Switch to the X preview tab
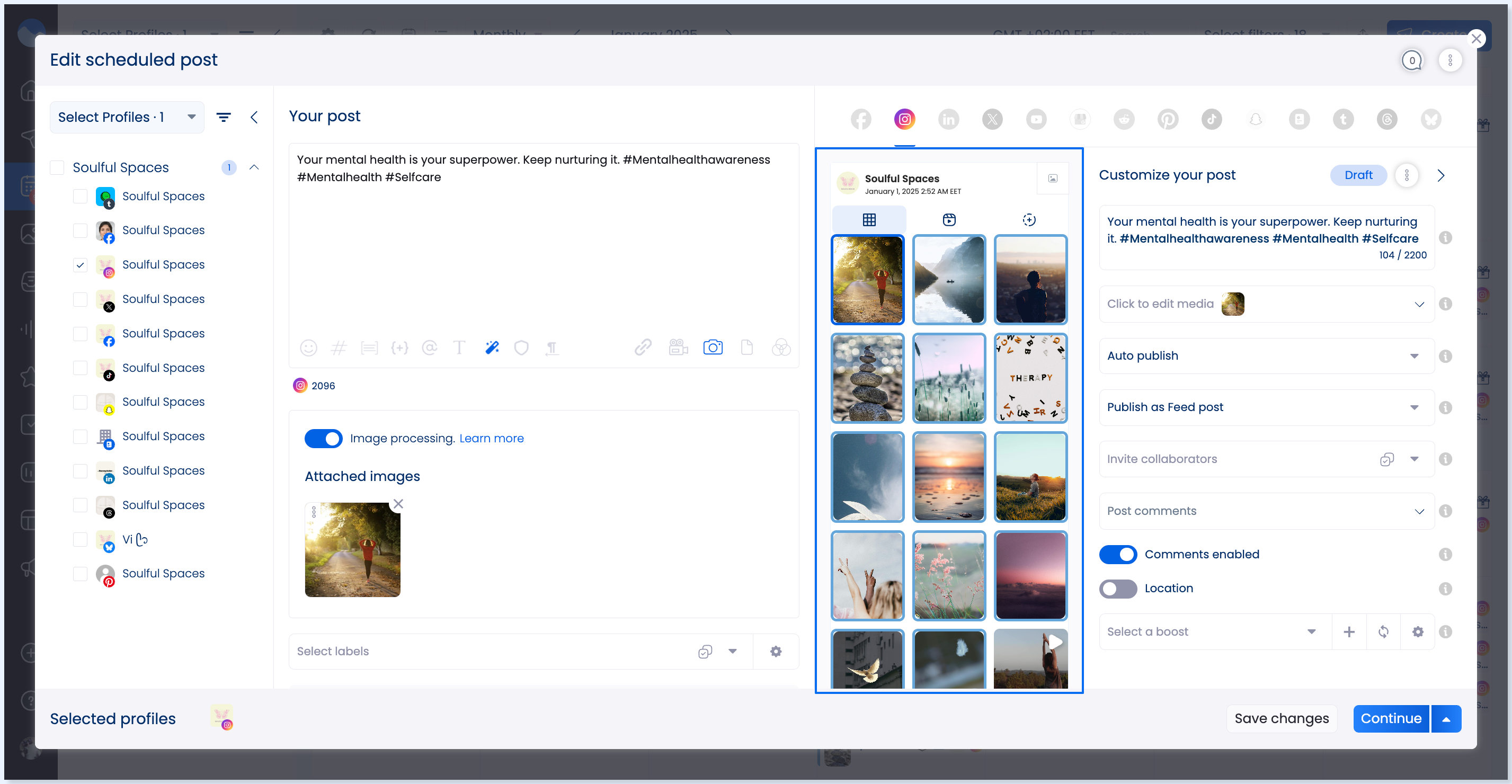Screen dimensions: 1512x784 tap(992, 120)
